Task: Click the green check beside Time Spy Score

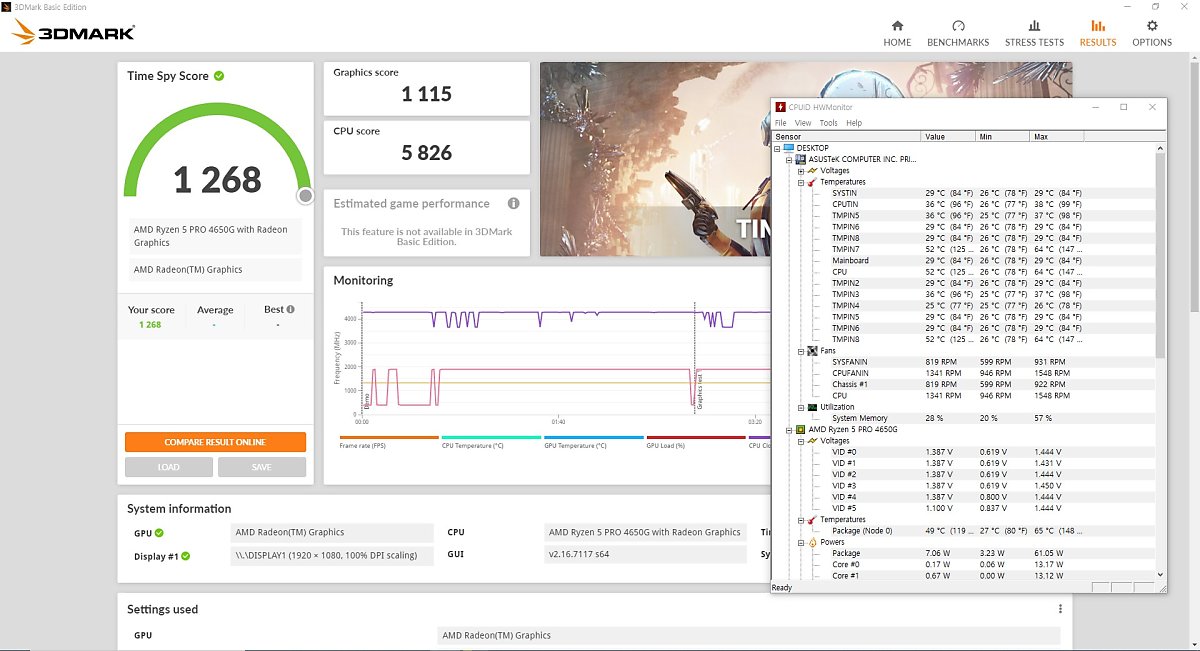Action: (219, 76)
